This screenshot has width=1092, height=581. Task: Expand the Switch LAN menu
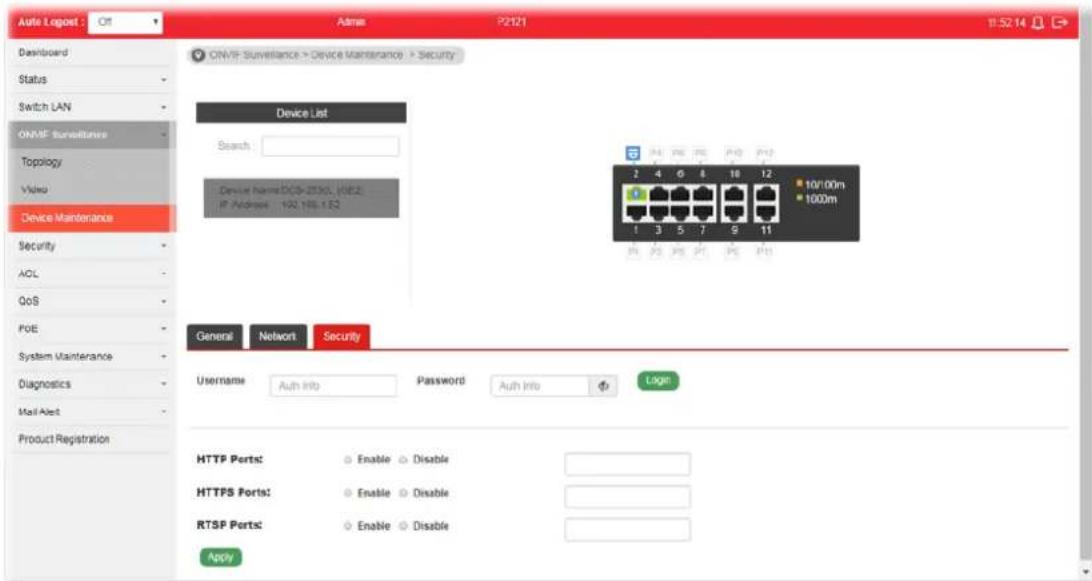click(x=91, y=107)
